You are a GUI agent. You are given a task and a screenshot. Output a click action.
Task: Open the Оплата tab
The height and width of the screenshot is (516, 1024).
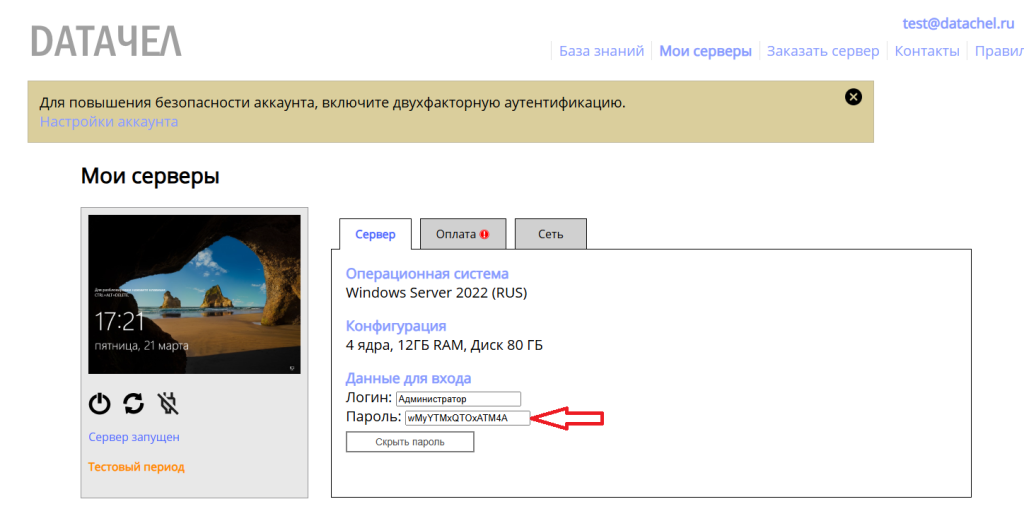click(x=462, y=234)
